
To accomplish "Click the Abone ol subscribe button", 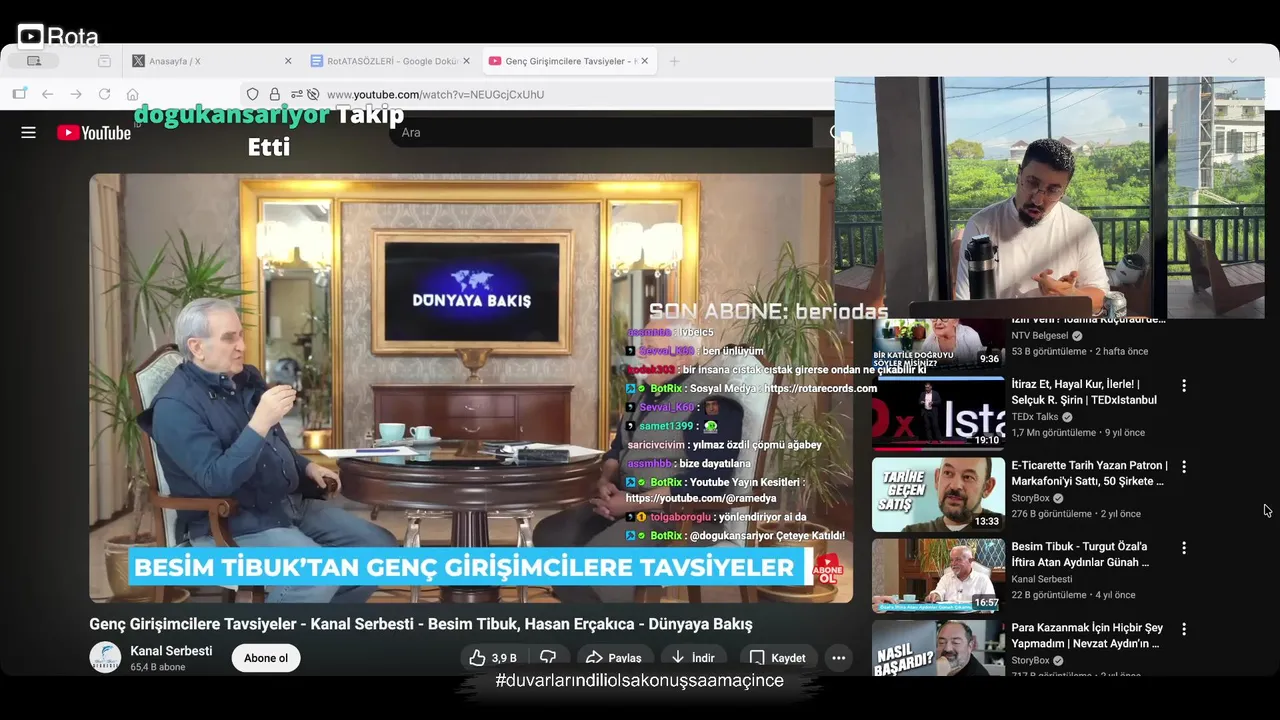I will tap(266, 658).
